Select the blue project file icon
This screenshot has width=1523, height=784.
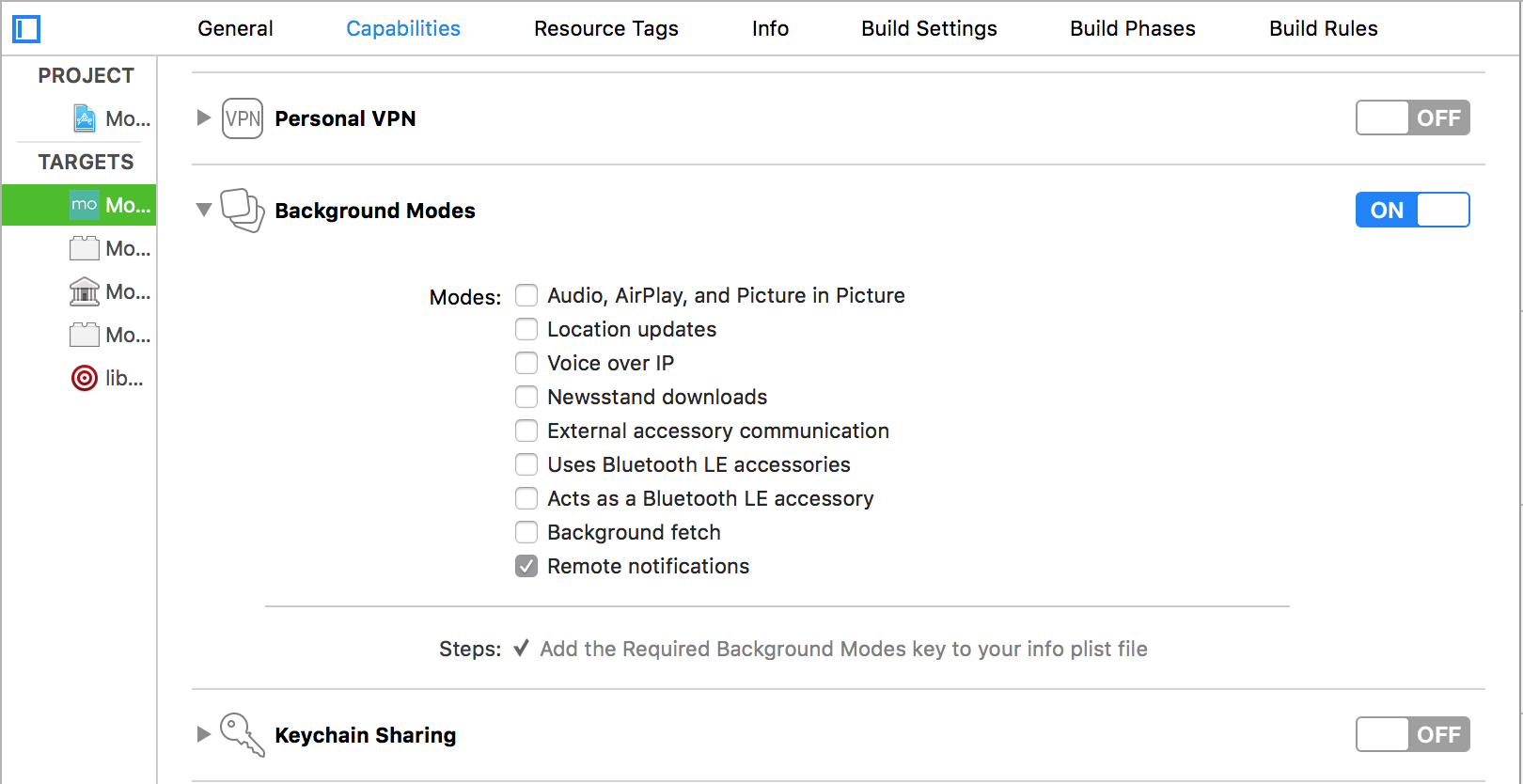click(x=85, y=118)
